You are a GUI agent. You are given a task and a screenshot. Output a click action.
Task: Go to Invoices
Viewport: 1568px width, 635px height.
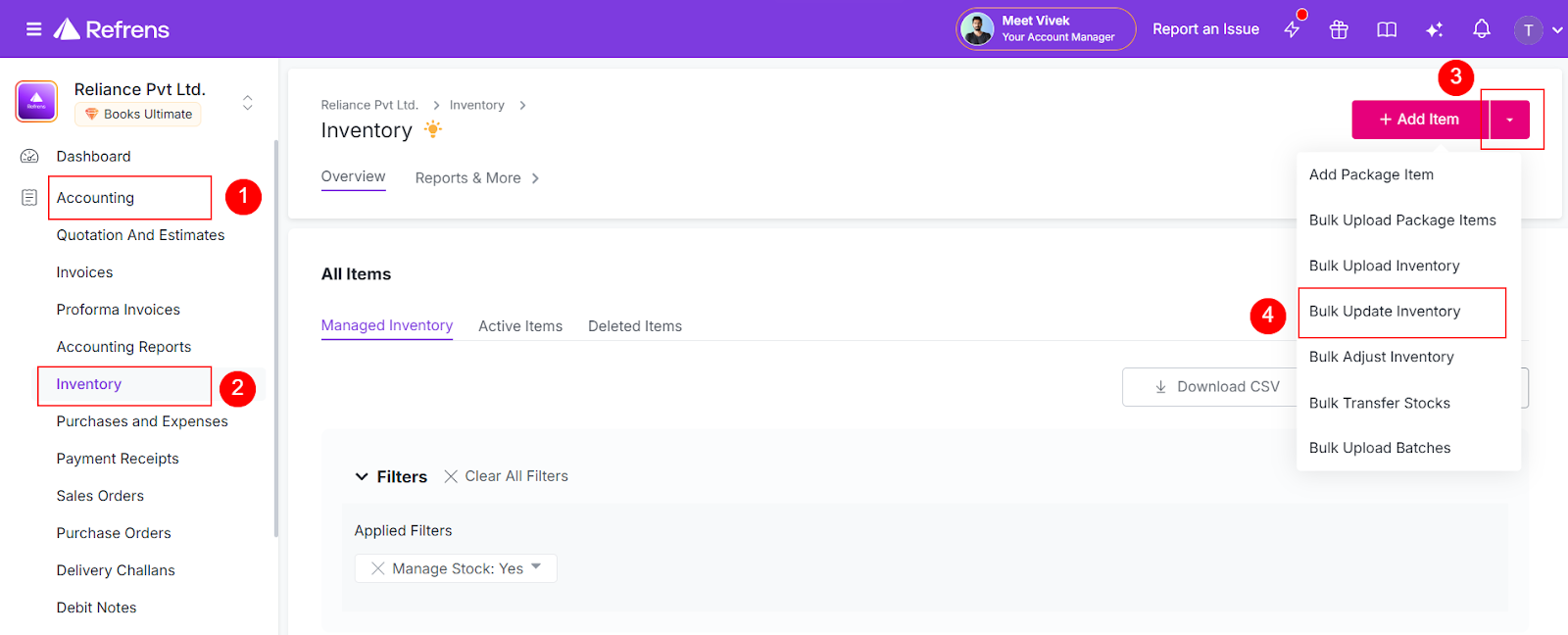tap(84, 272)
